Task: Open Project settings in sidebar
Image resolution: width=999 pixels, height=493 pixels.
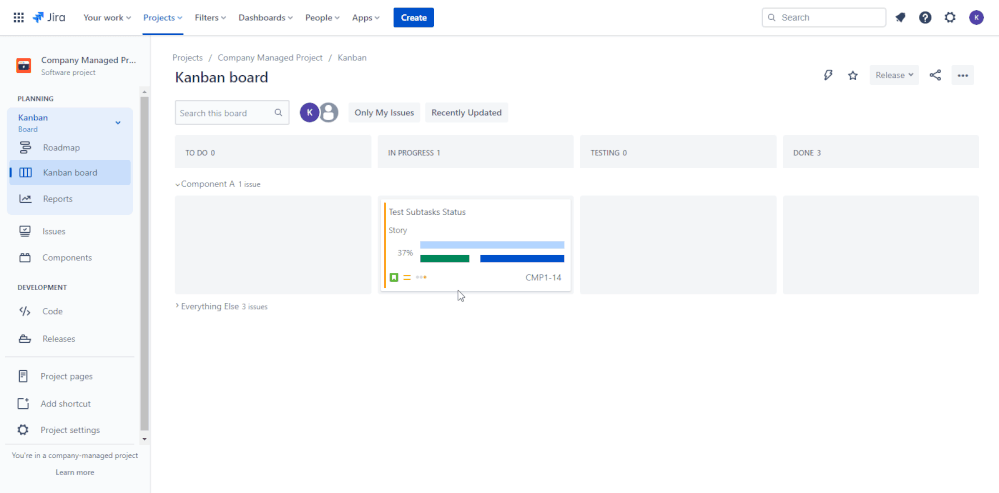Action: 70,430
